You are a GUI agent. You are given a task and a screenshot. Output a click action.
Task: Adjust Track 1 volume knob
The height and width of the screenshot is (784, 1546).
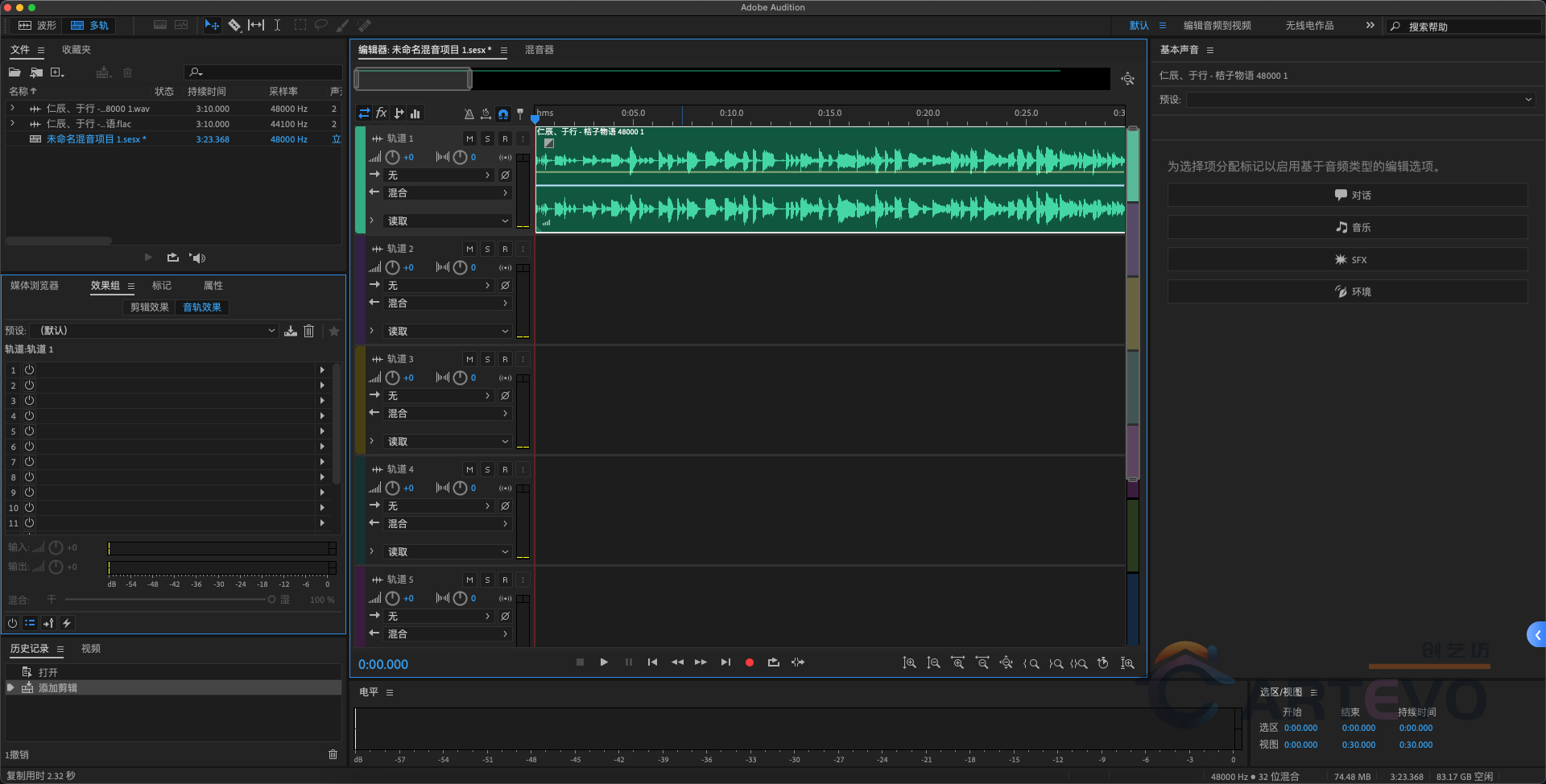click(392, 157)
